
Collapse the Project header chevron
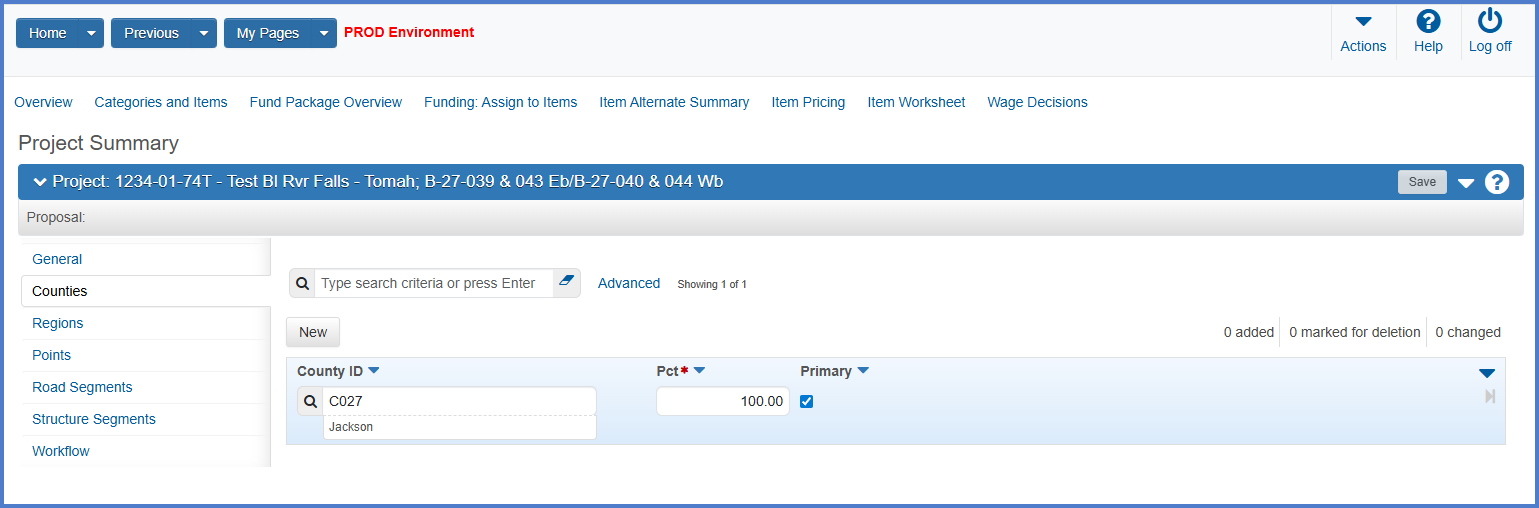click(x=40, y=182)
